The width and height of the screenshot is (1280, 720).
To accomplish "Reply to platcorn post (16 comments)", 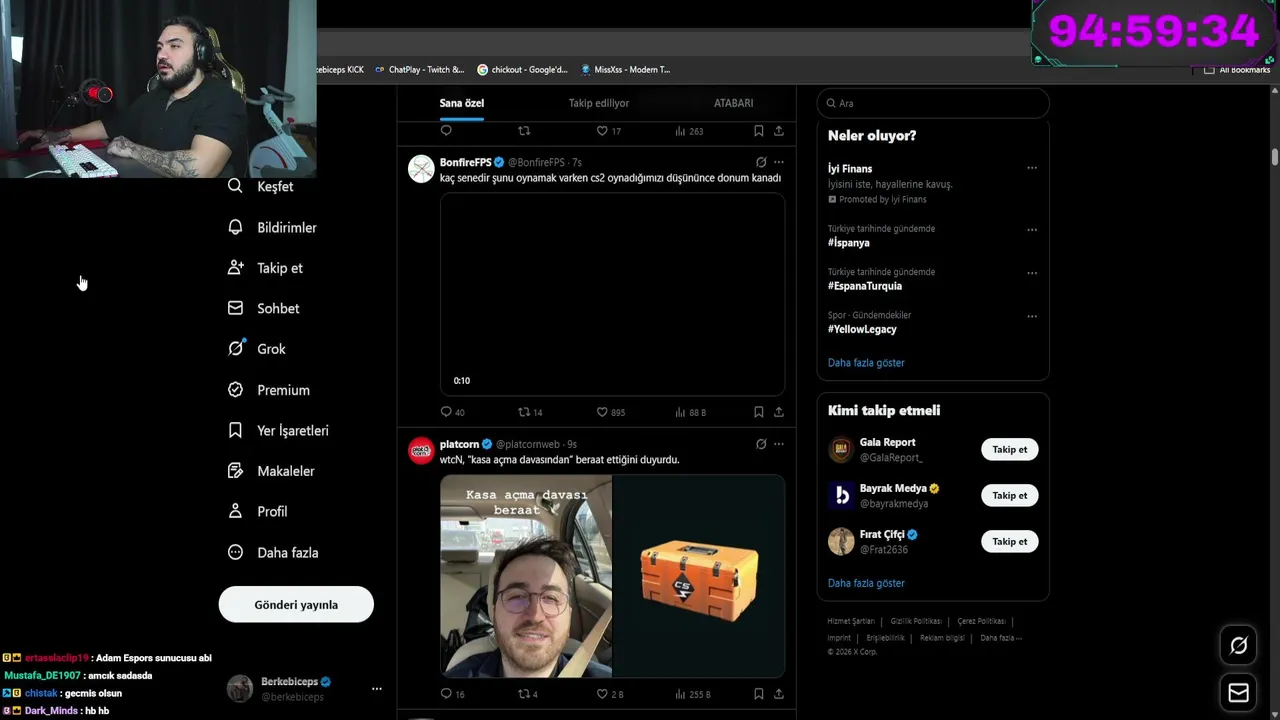I will click(452, 694).
